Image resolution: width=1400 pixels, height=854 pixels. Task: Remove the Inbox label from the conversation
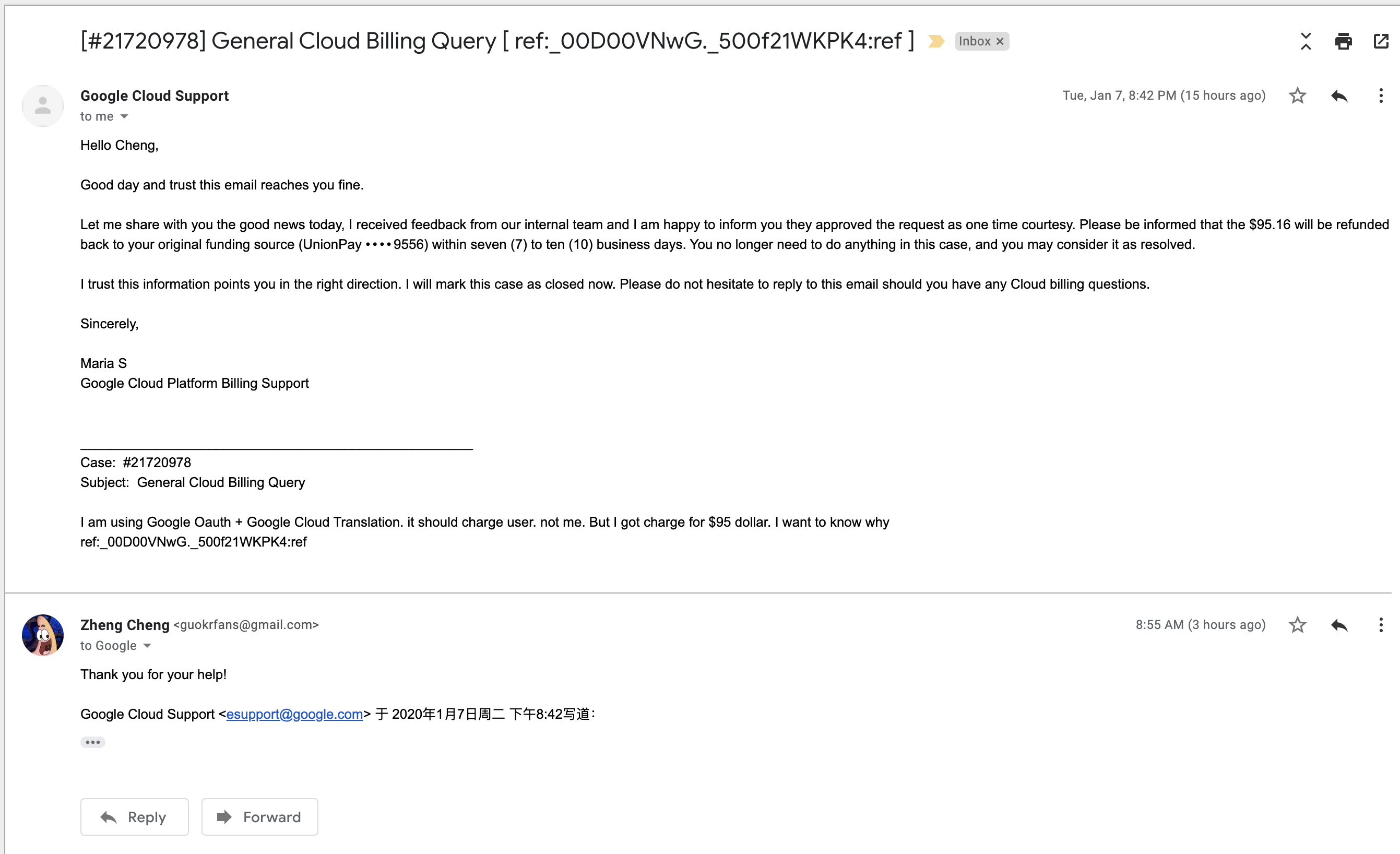[x=1000, y=41]
